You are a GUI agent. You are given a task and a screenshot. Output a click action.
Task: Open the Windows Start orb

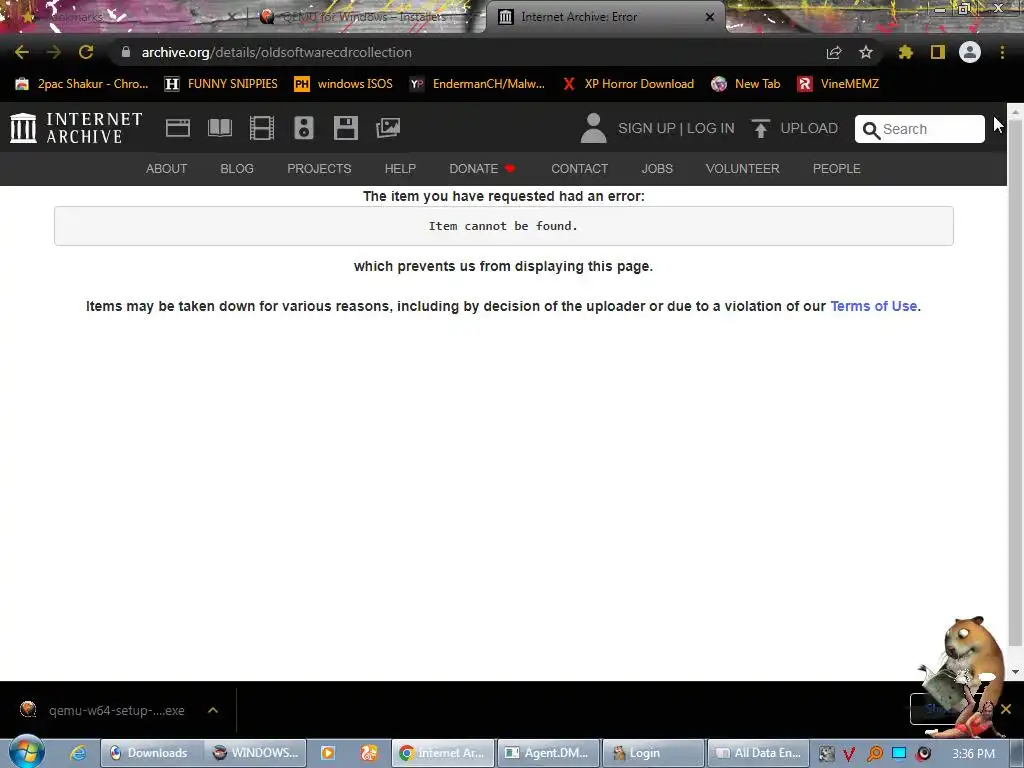(26, 752)
